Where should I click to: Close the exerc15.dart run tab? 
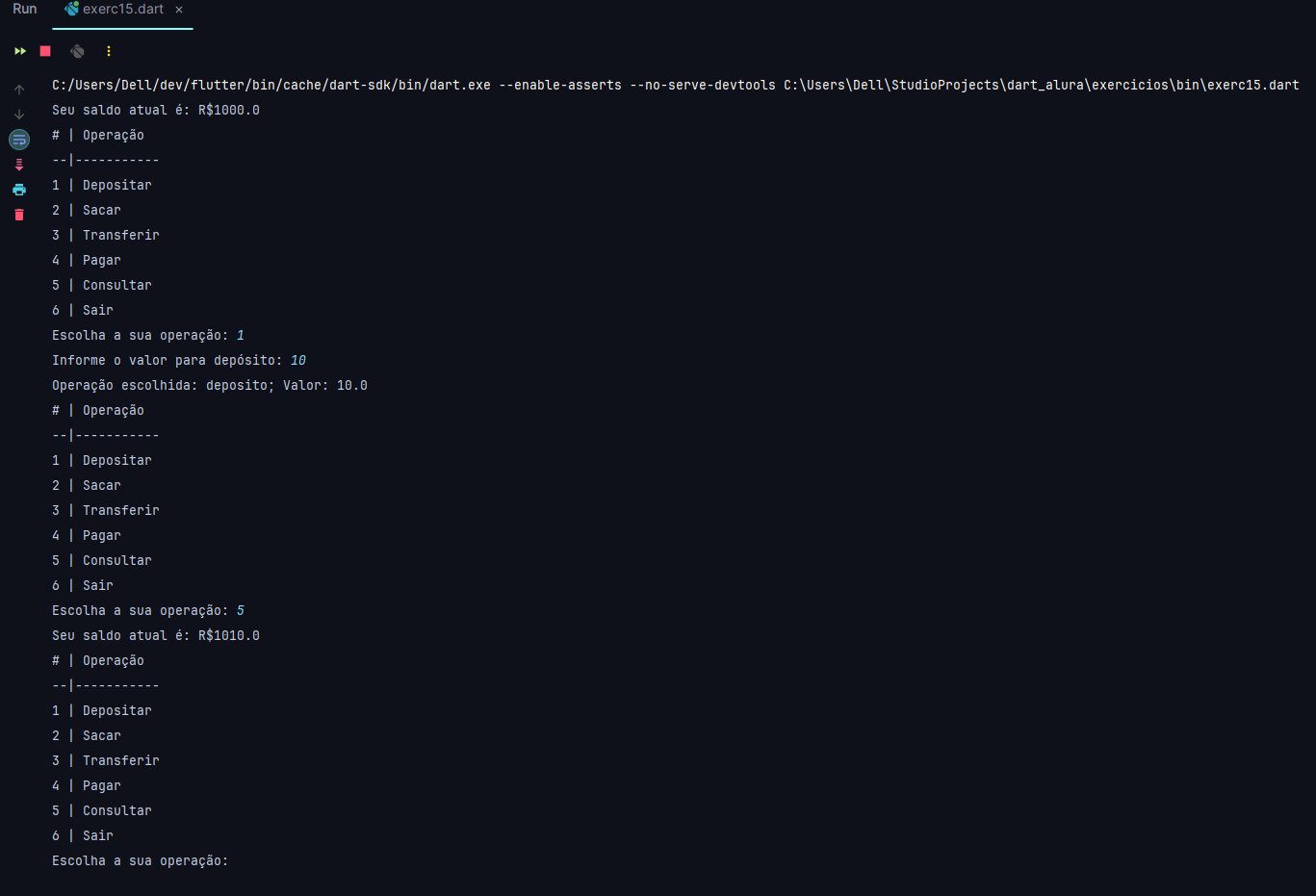[x=179, y=10]
